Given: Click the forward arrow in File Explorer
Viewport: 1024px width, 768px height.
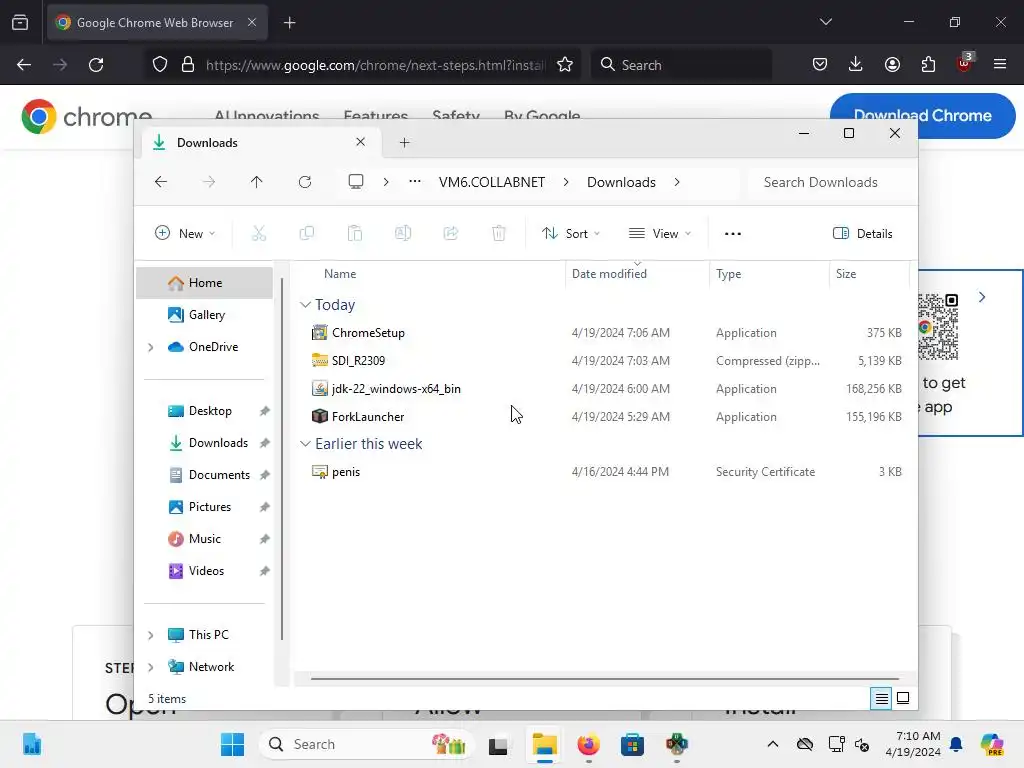Looking at the screenshot, I should tap(209, 182).
